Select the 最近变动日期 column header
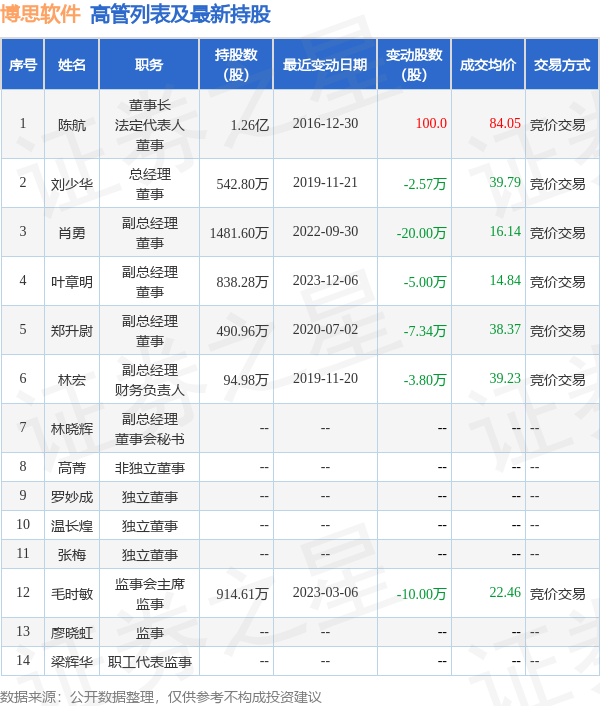 pos(325,65)
